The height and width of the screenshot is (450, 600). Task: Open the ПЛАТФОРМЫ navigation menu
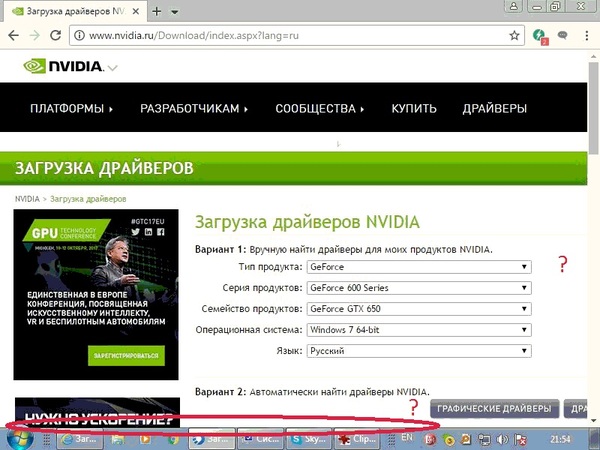(x=71, y=108)
